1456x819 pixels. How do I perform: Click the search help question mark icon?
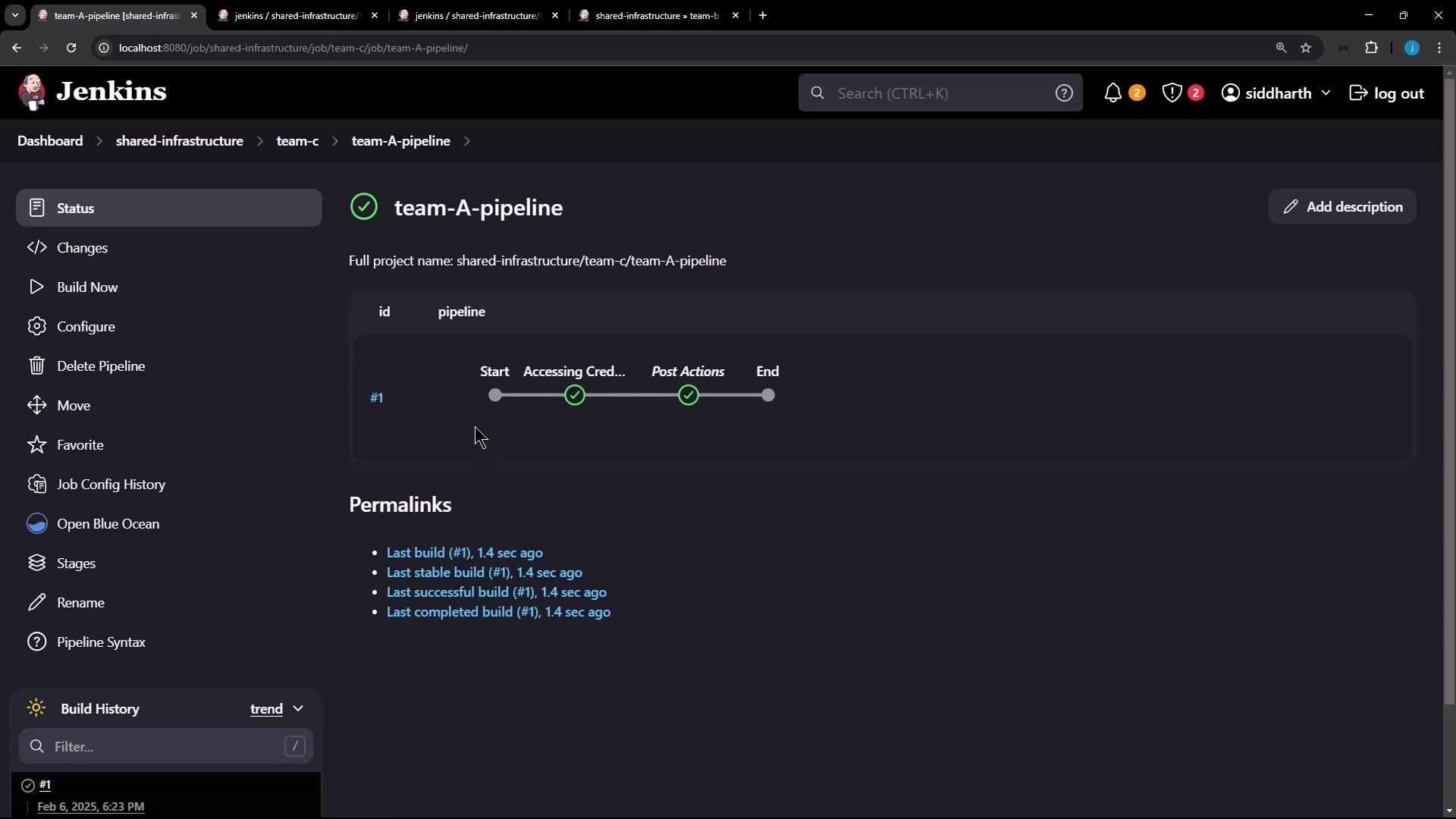click(x=1064, y=93)
